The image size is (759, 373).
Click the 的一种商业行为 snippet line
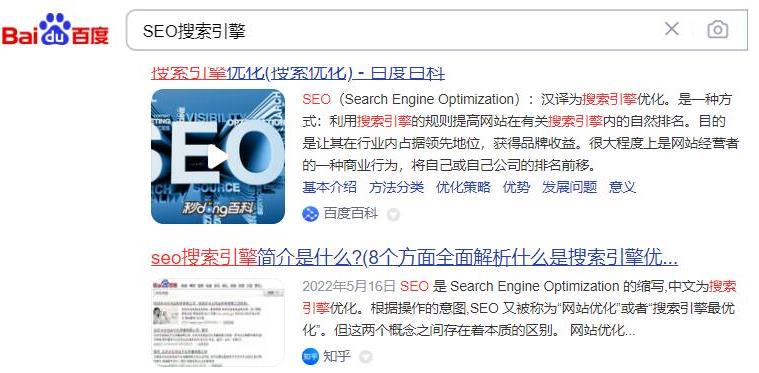click(449, 165)
